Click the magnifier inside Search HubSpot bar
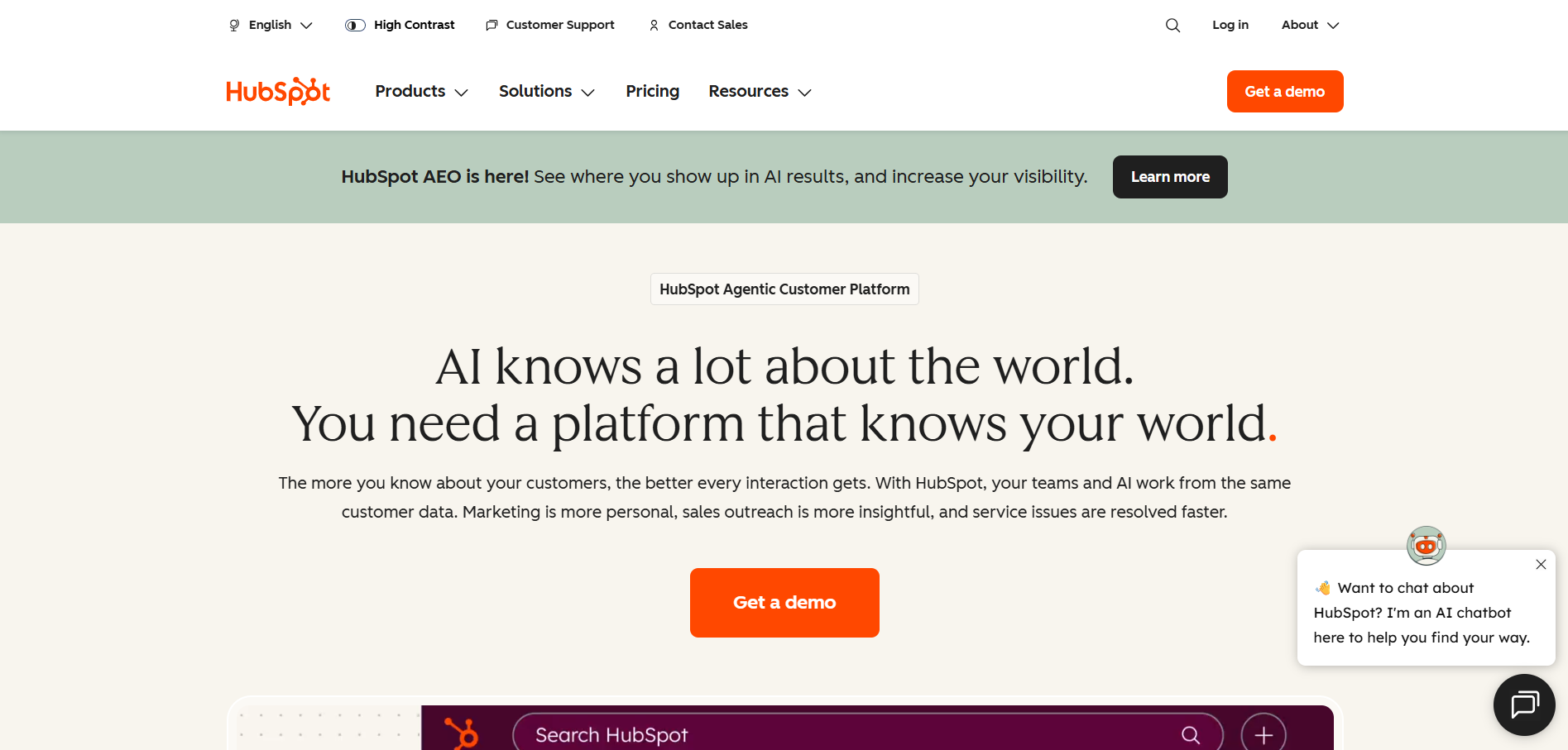 (x=1191, y=734)
